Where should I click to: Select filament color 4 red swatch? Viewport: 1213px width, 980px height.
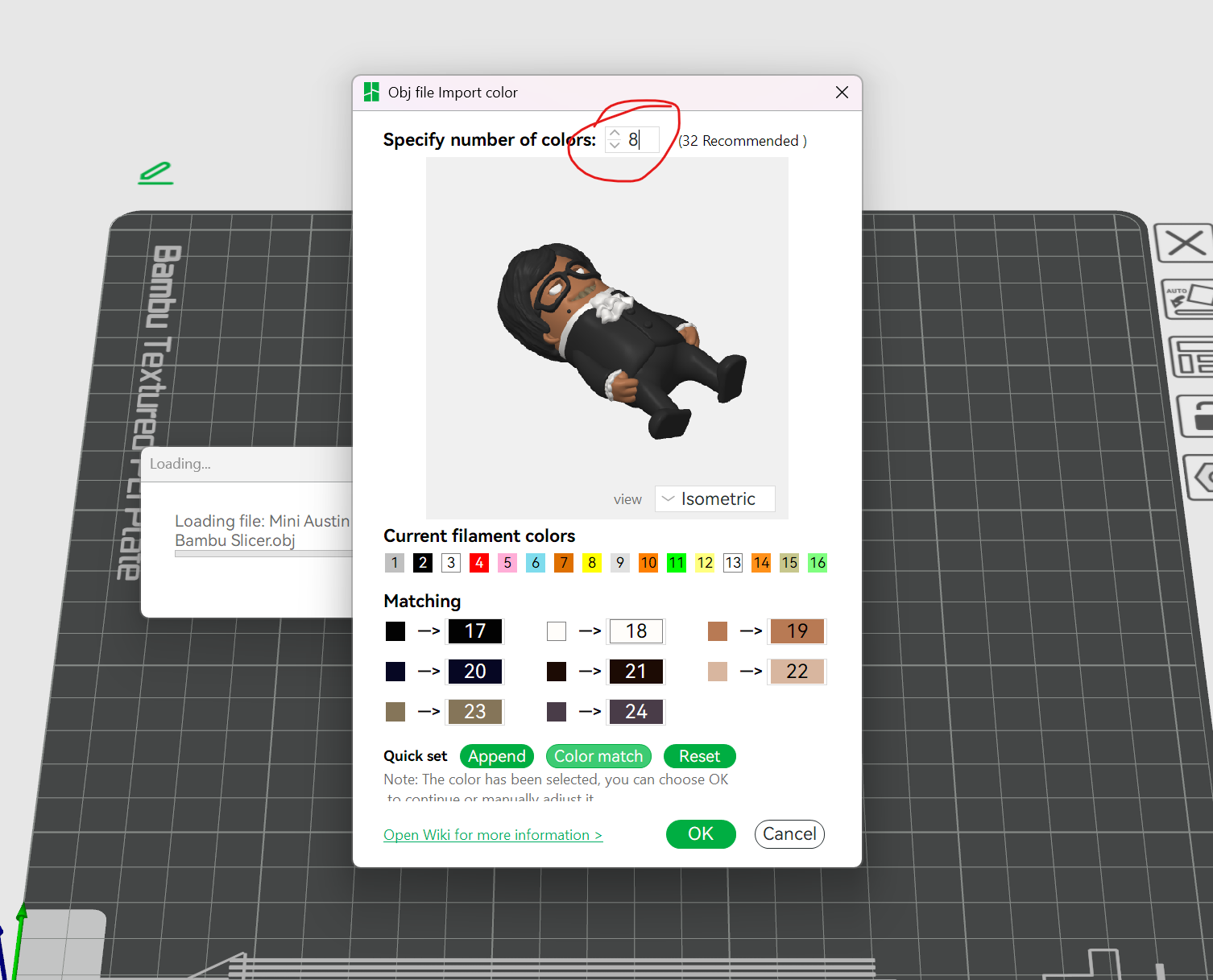479,563
